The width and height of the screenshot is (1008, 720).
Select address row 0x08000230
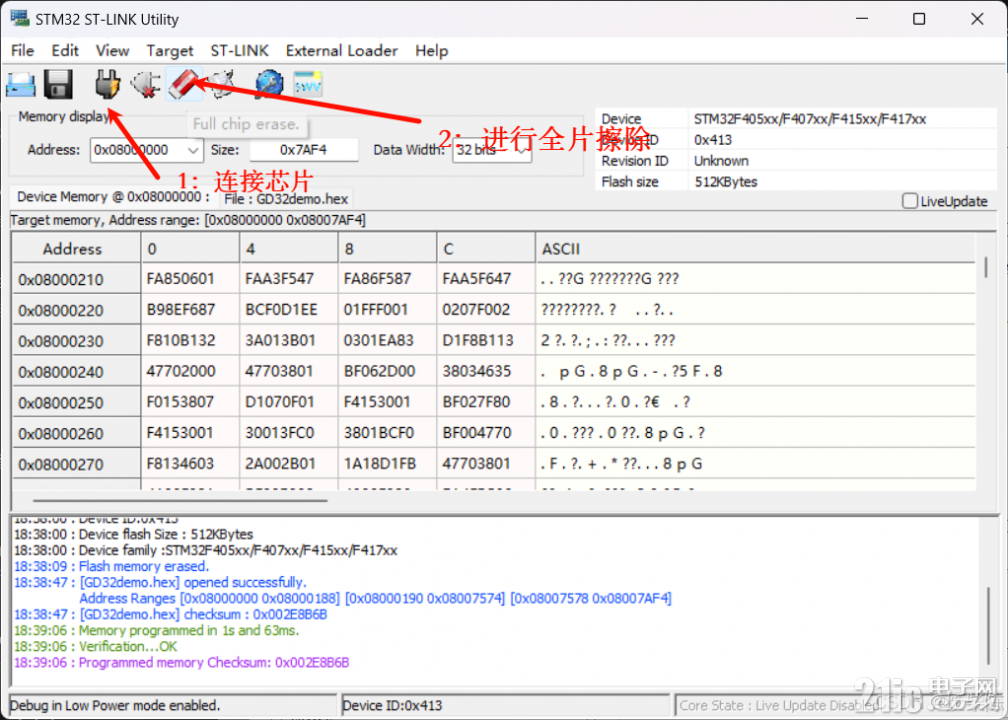pyautogui.click(x=76, y=341)
